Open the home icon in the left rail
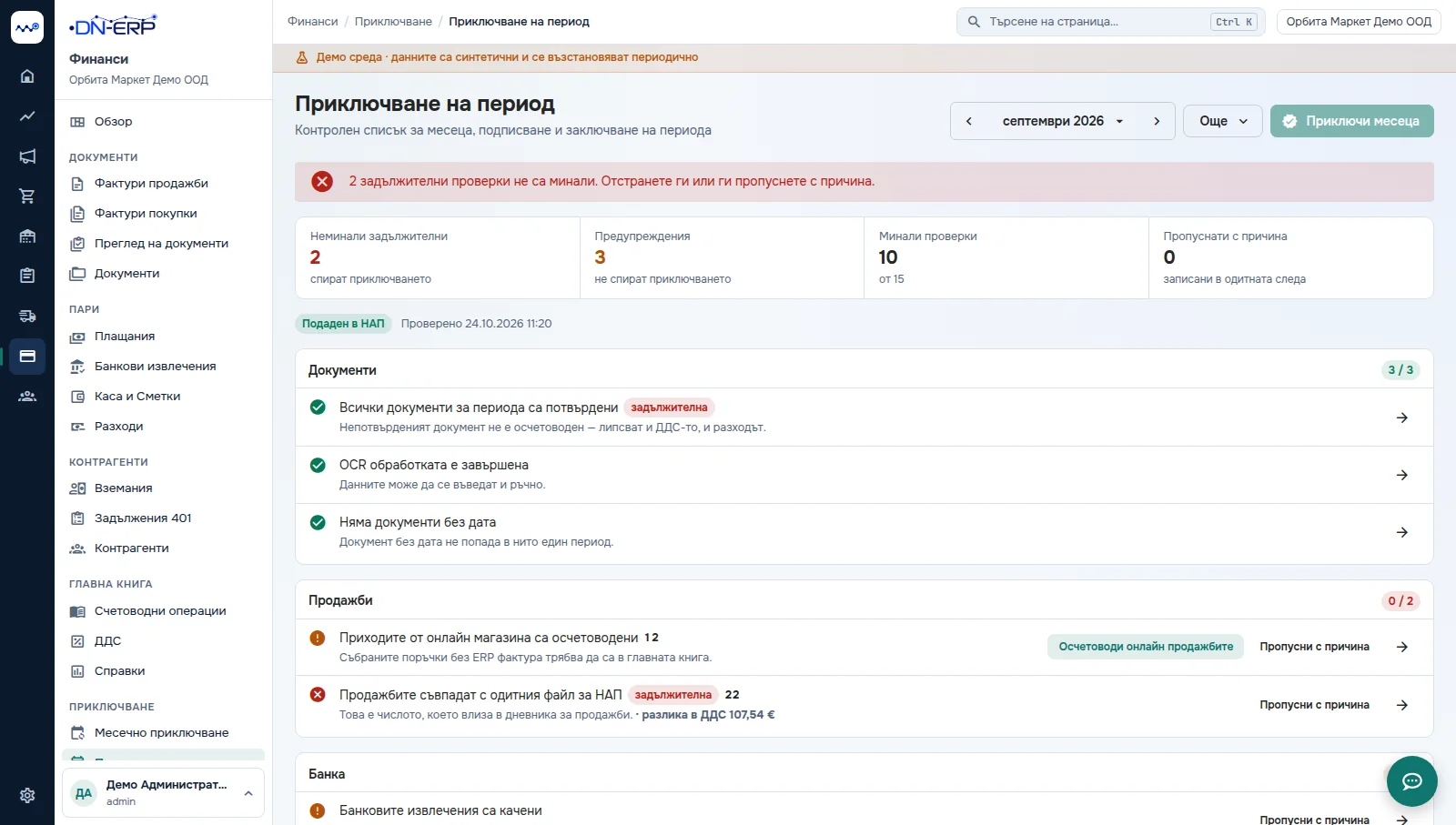The height and width of the screenshot is (825, 1456). tap(27, 76)
